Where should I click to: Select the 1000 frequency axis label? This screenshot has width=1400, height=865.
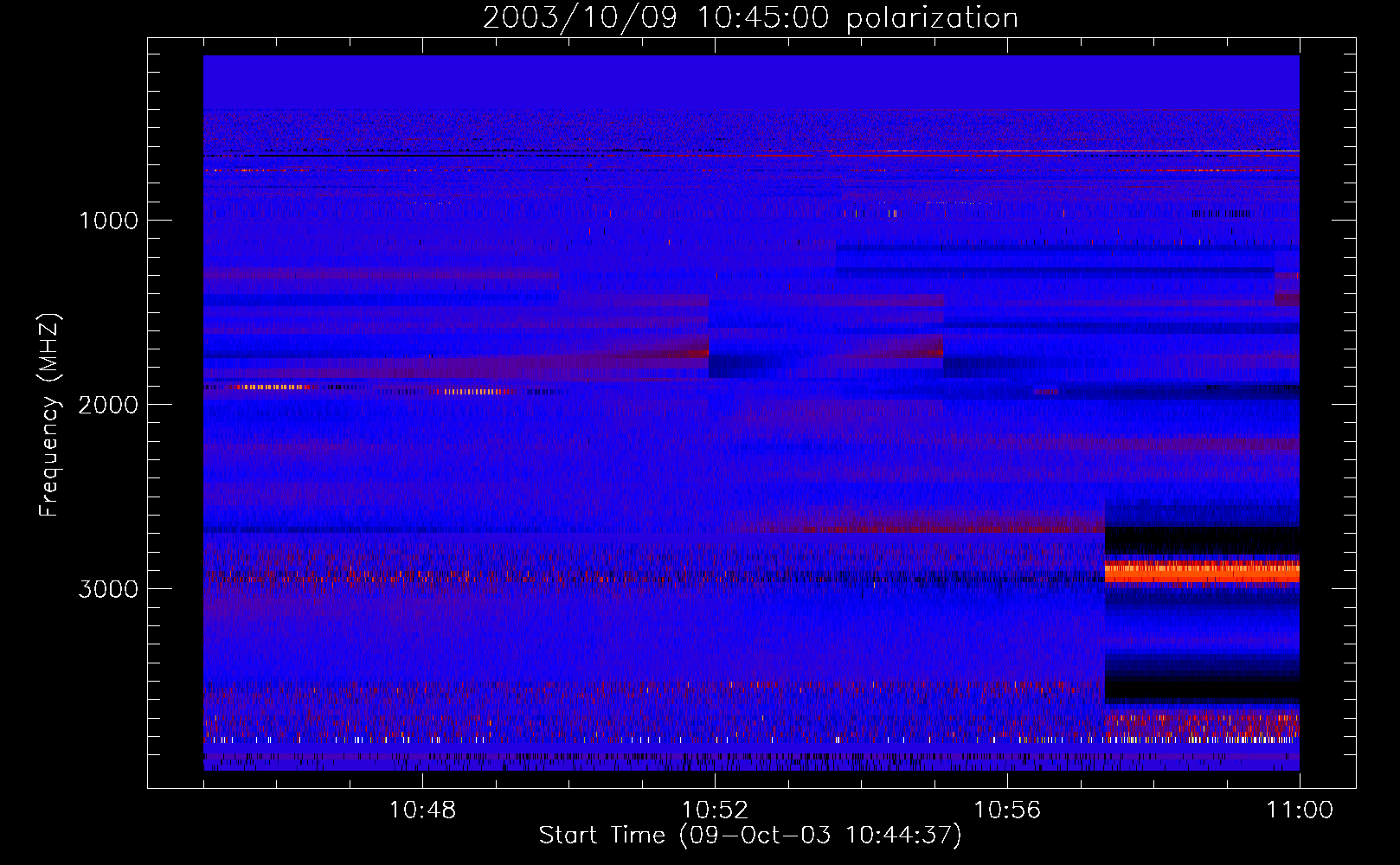click(108, 221)
